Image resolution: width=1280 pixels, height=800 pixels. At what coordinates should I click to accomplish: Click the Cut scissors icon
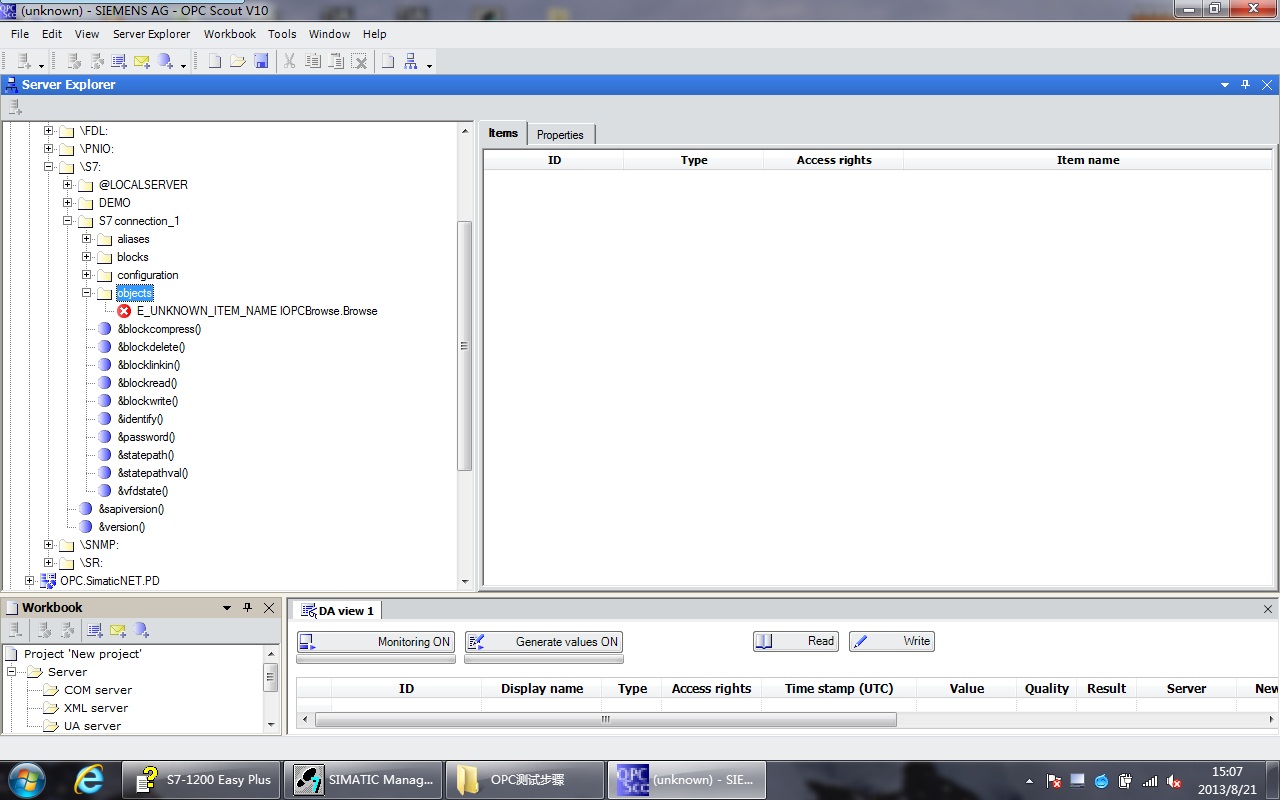click(290, 62)
